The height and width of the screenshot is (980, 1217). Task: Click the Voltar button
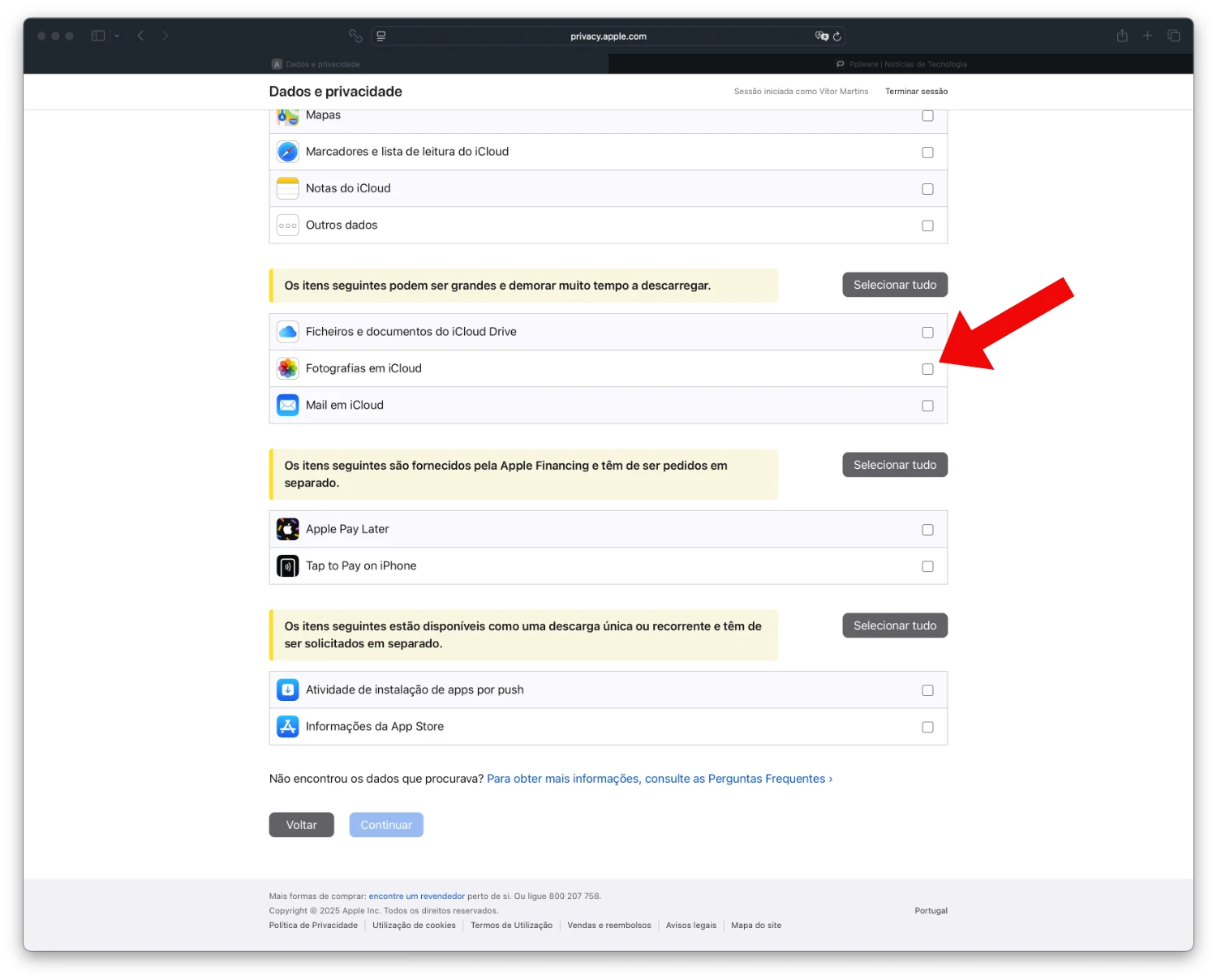click(302, 825)
